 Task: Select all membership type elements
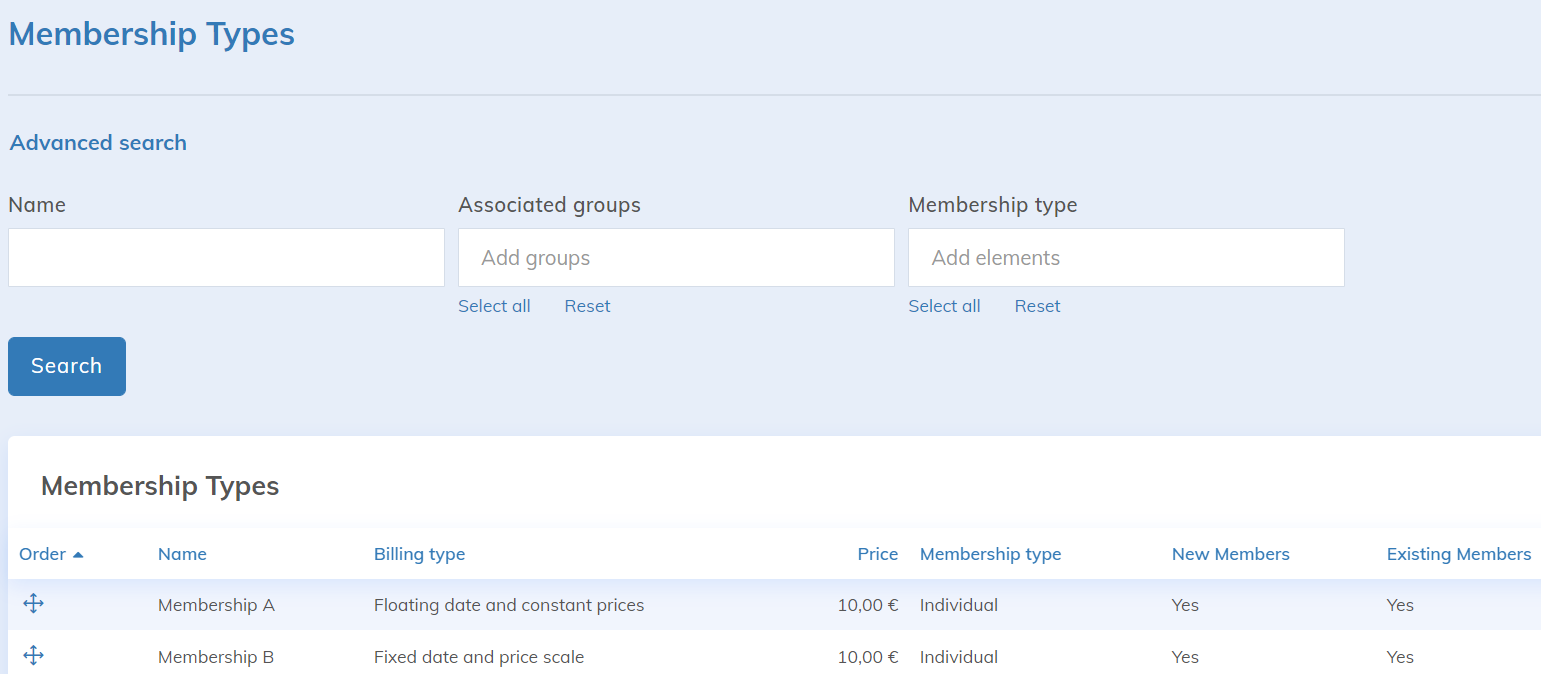click(944, 306)
